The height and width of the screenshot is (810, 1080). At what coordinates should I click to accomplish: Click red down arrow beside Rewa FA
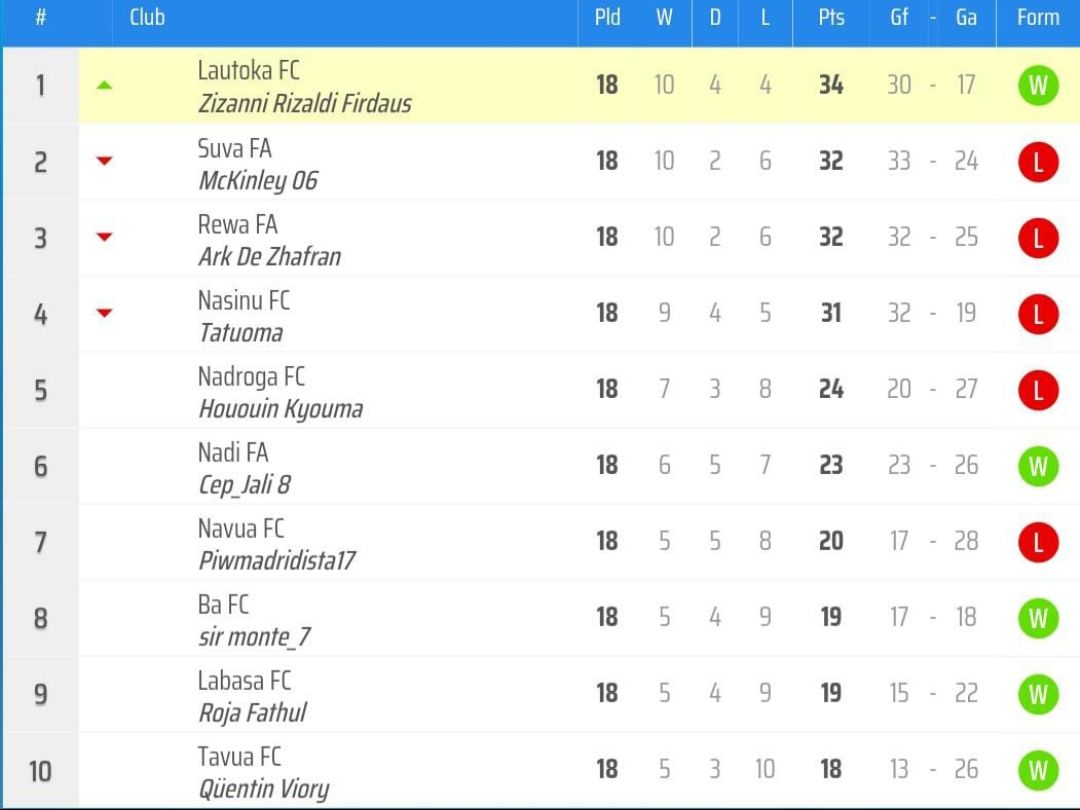(x=104, y=237)
